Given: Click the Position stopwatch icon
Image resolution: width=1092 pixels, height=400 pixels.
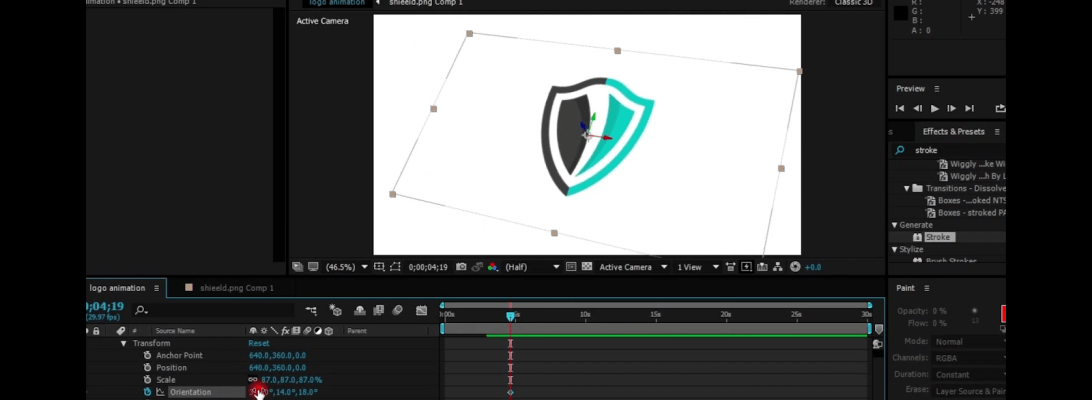Looking at the screenshot, I should tap(147, 367).
